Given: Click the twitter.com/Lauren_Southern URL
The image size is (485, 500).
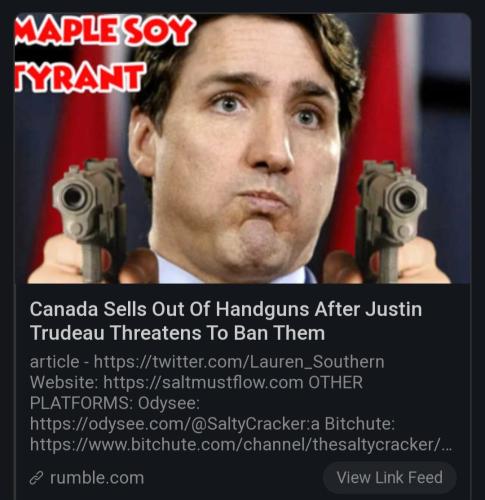Looking at the screenshot, I should pos(239,362).
